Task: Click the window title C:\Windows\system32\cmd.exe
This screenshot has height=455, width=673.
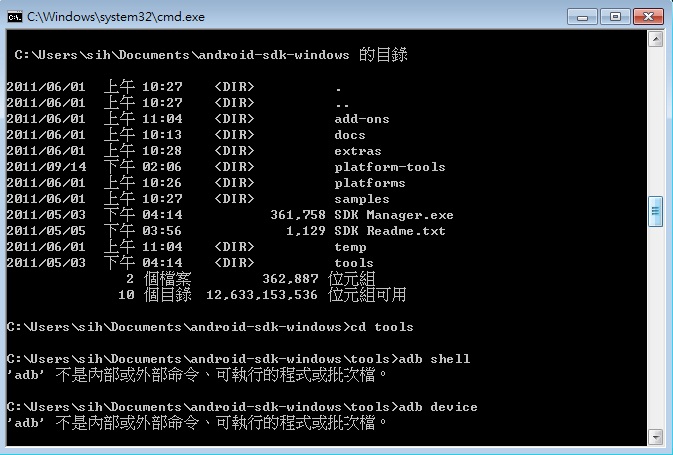Action: pyautogui.click(x=116, y=17)
